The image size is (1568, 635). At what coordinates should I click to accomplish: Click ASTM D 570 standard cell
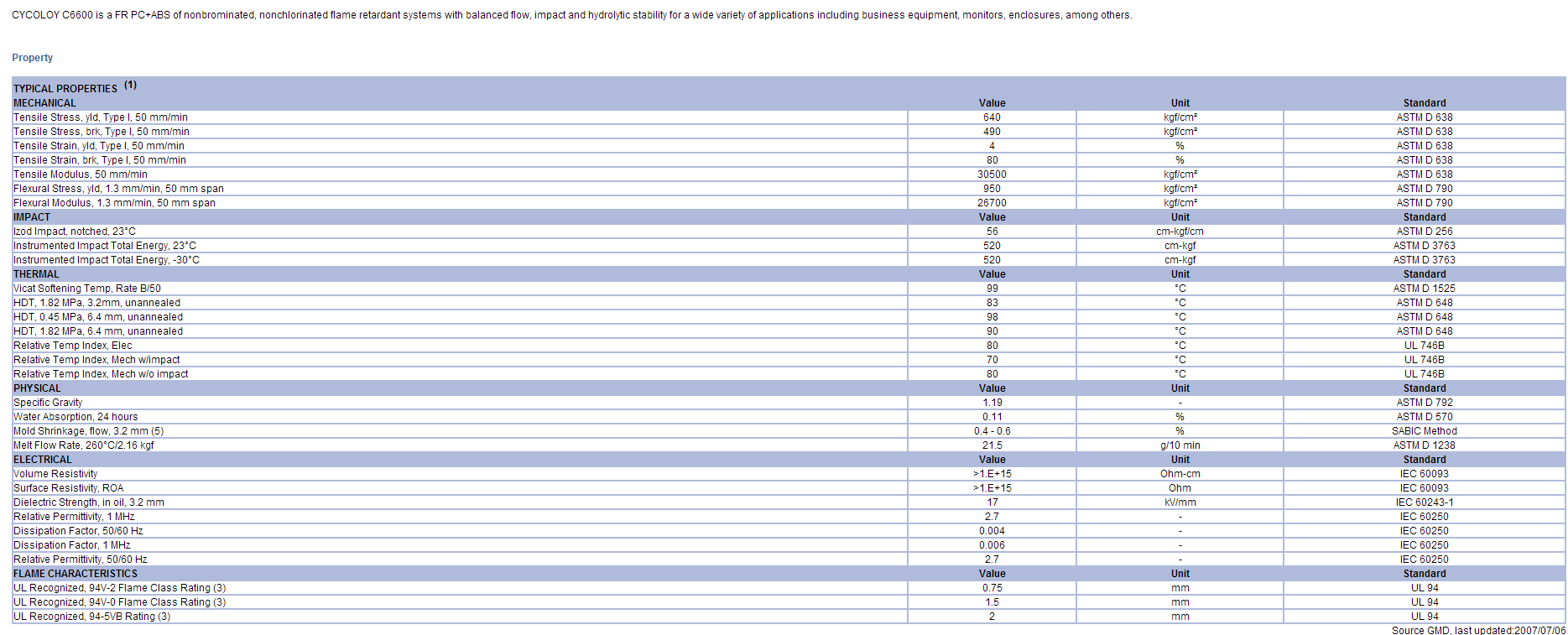coord(1425,417)
